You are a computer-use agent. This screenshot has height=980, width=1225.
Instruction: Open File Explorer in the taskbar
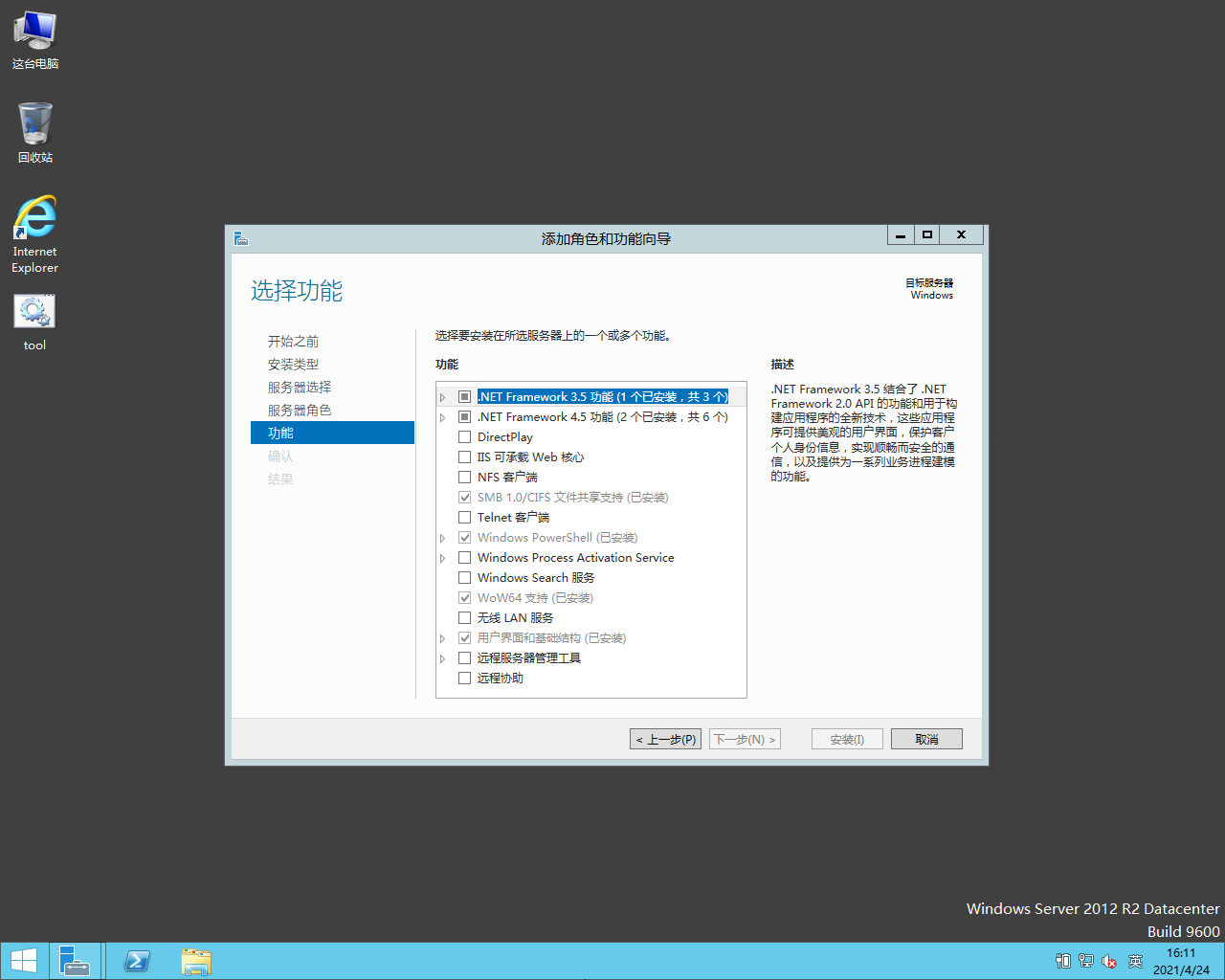(x=196, y=961)
